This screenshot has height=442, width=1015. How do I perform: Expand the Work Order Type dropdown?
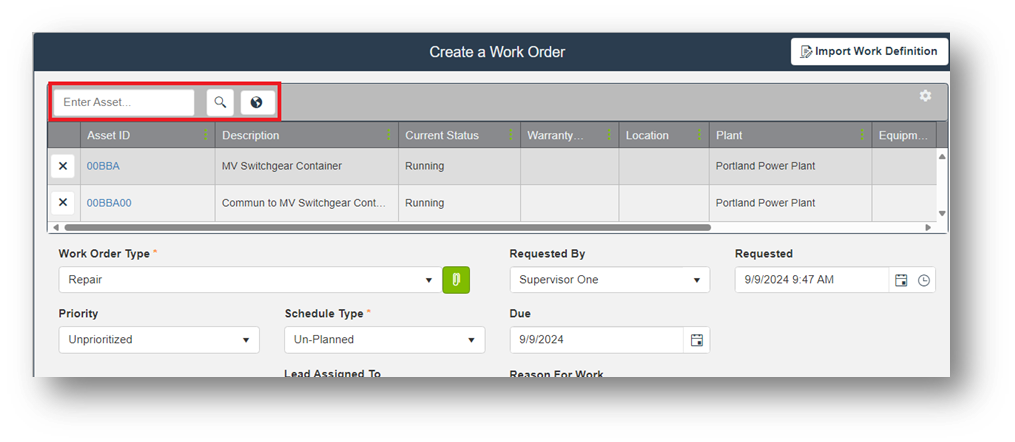429,280
